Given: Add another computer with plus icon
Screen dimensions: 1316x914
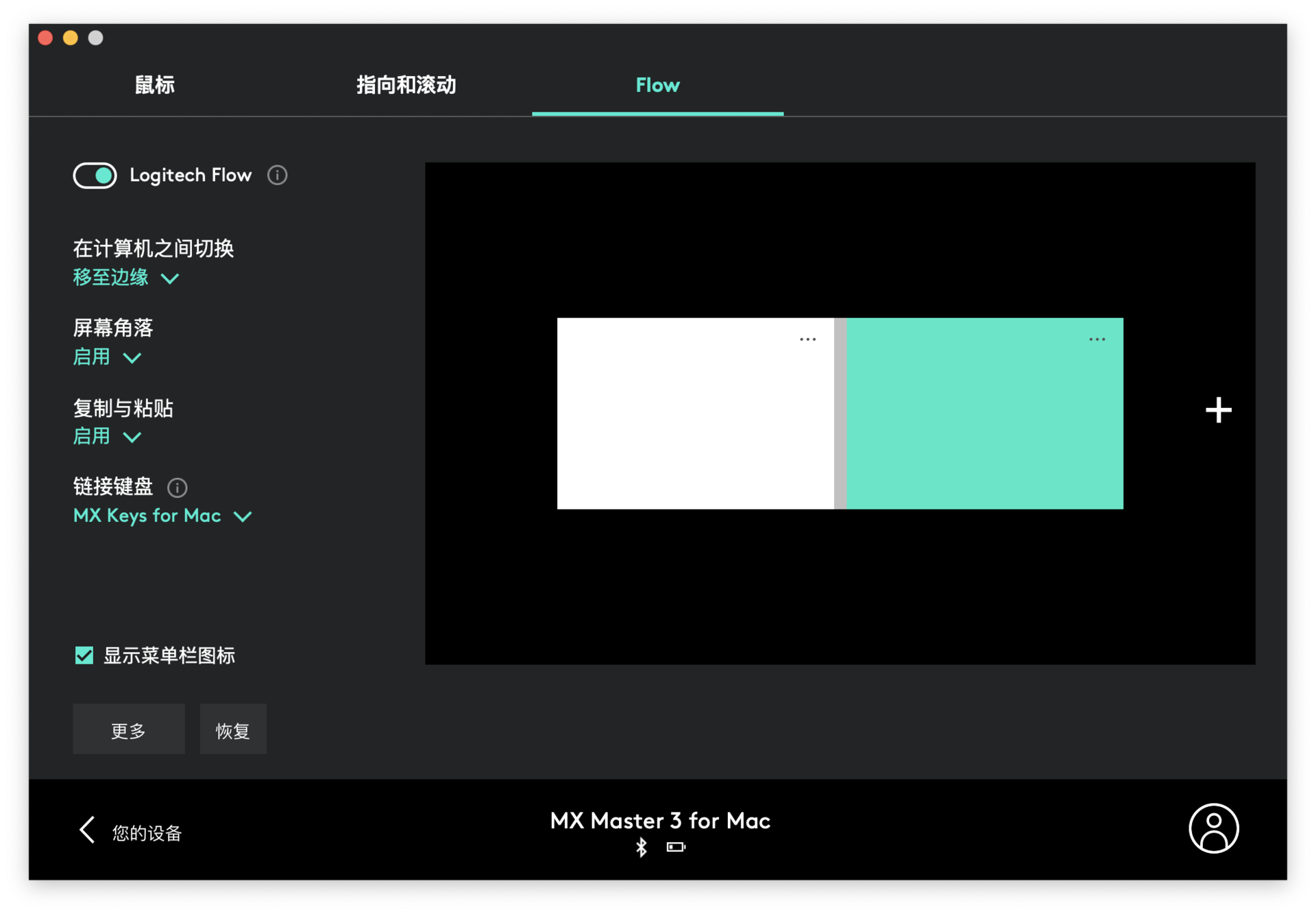Looking at the screenshot, I should [x=1219, y=410].
